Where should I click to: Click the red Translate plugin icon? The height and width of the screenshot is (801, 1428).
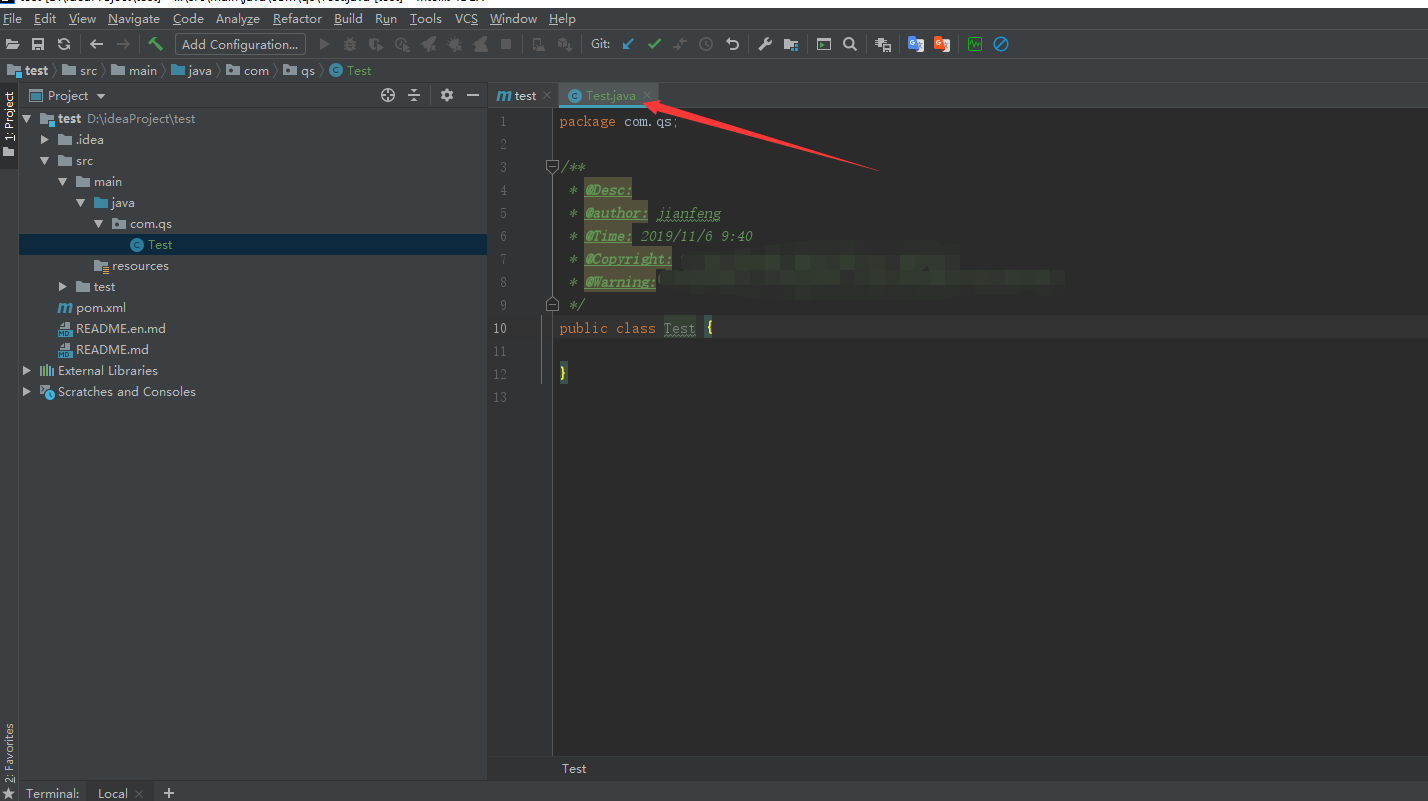[x=941, y=44]
